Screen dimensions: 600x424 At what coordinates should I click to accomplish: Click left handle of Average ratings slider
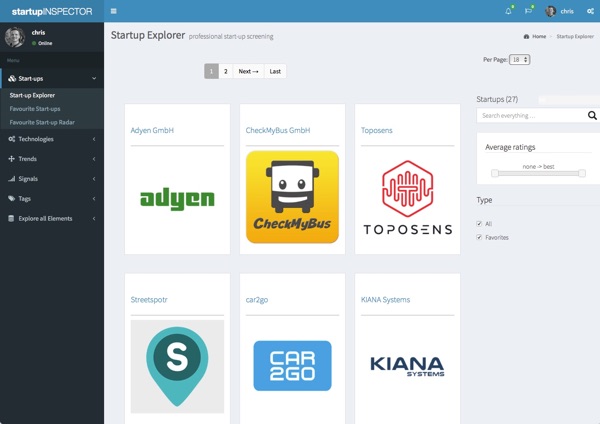click(x=495, y=173)
